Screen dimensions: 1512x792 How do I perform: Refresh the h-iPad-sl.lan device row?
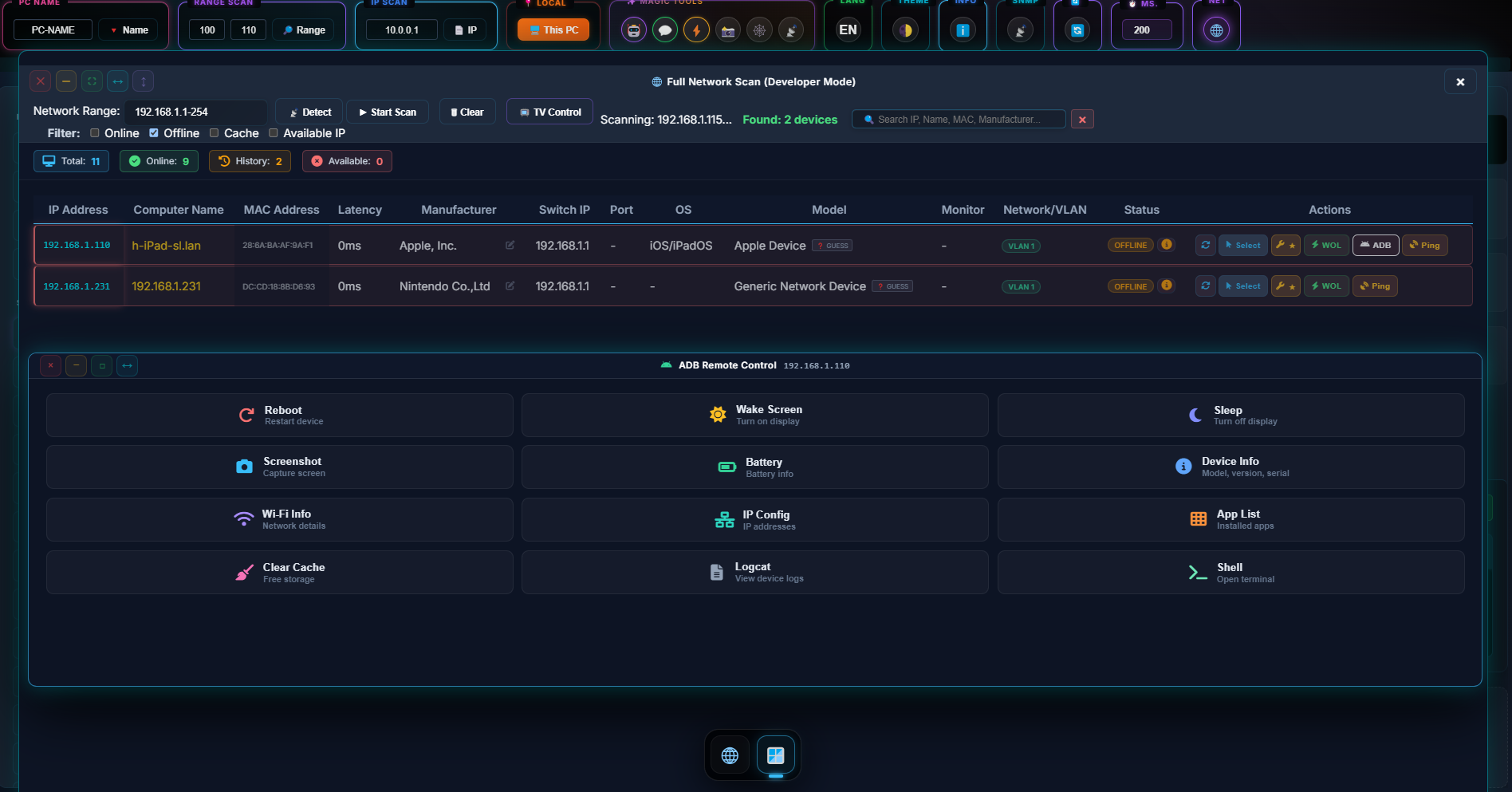point(1206,245)
